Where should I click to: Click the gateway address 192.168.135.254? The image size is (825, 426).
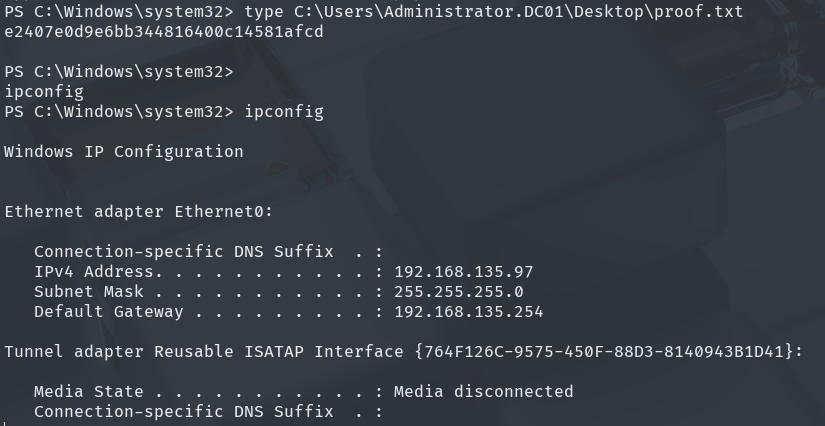point(469,312)
